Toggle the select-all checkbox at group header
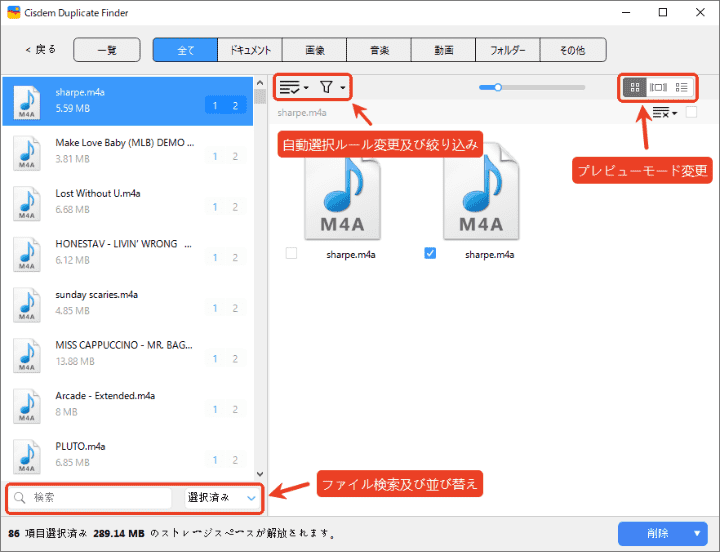 pyautogui.click(x=691, y=113)
